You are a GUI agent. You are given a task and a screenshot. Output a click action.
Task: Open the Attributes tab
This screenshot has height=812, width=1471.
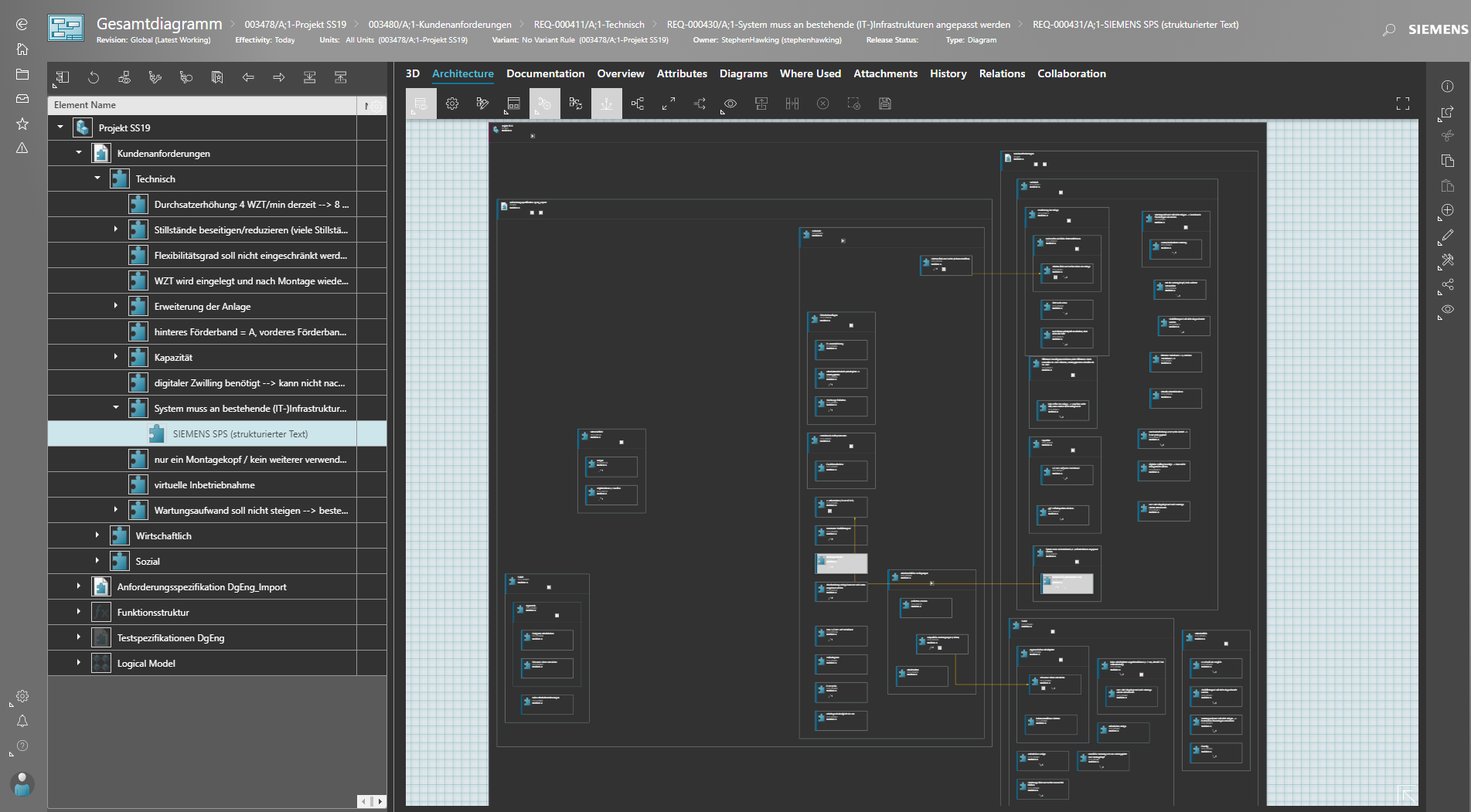tap(682, 73)
